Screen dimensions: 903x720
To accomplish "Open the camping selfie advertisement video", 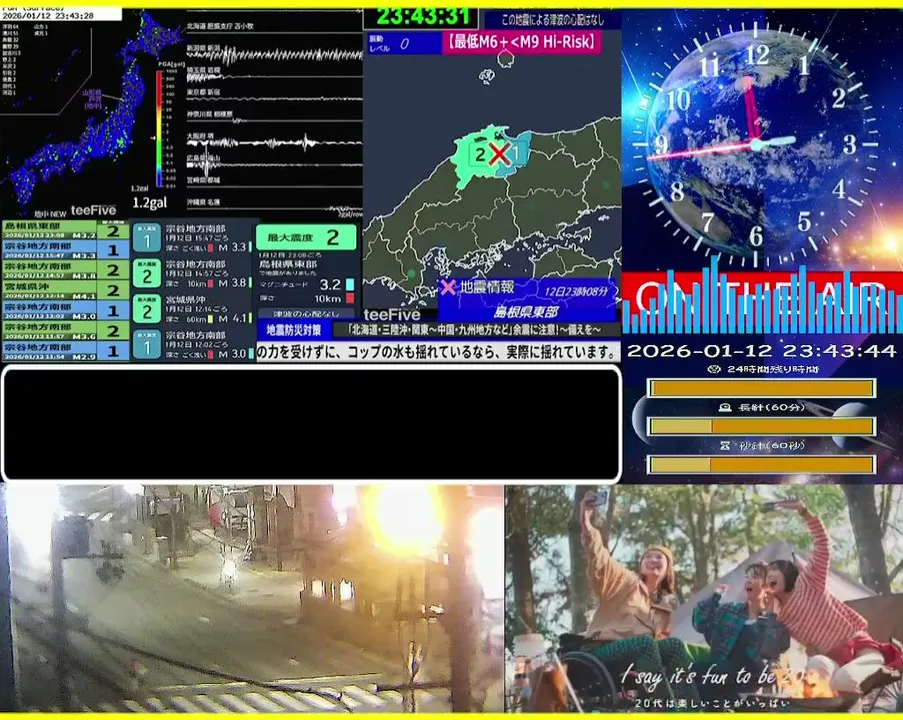I will pos(704,598).
